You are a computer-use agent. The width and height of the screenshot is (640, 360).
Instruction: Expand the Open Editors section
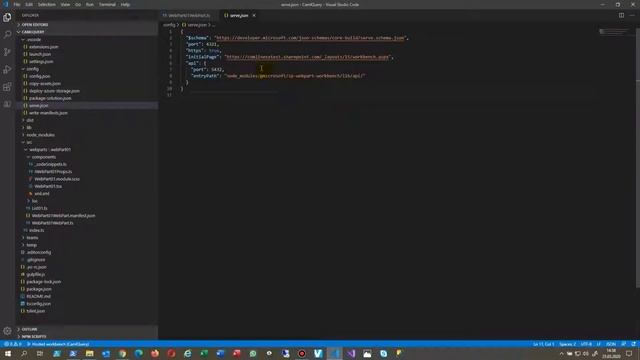coord(87,24)
